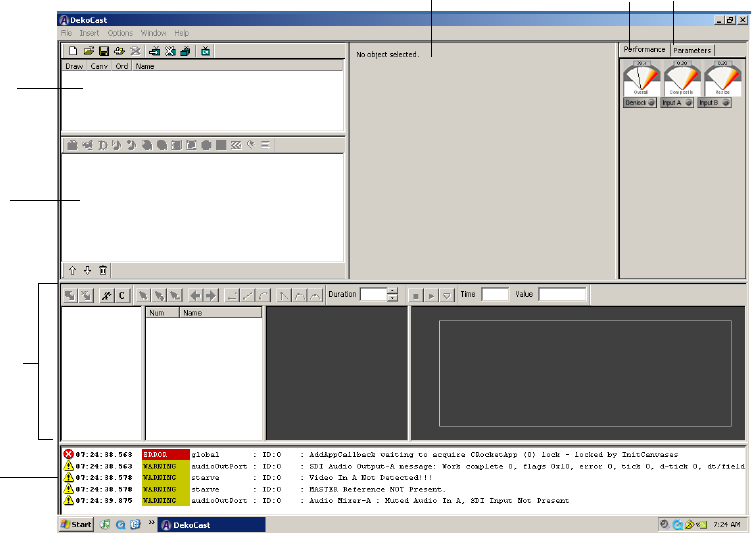The image size is (752, 533).
Task: Click the DekoCast taskbar button
Action: click(212, 525)
